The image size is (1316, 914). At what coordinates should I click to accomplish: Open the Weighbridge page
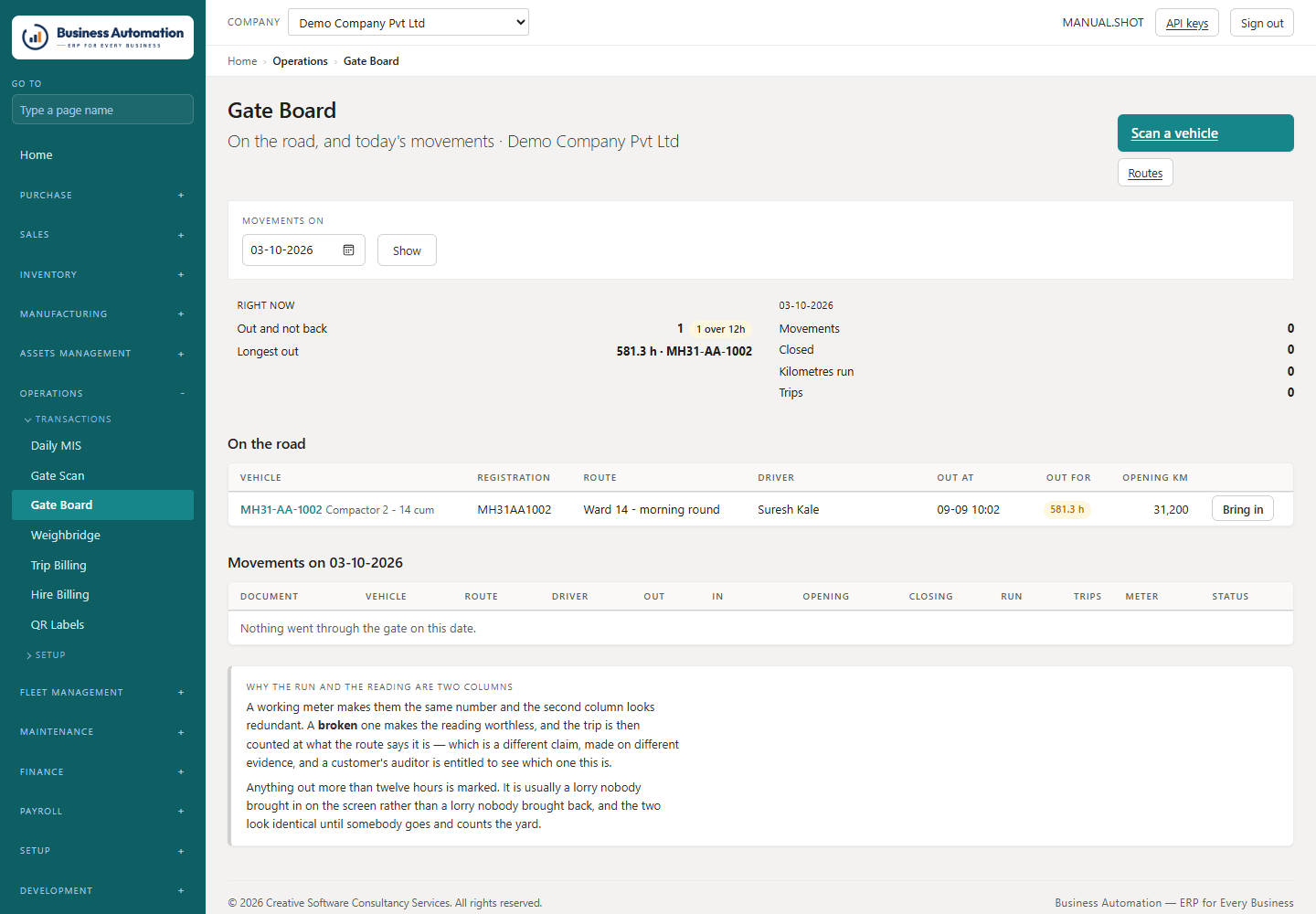[x=102, y=536]
